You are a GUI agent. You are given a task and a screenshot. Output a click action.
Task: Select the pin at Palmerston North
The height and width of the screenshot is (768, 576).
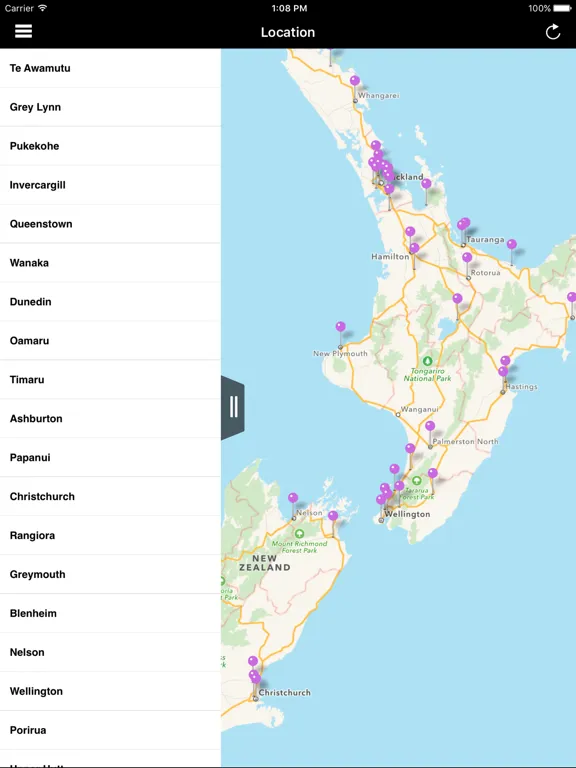430,426
